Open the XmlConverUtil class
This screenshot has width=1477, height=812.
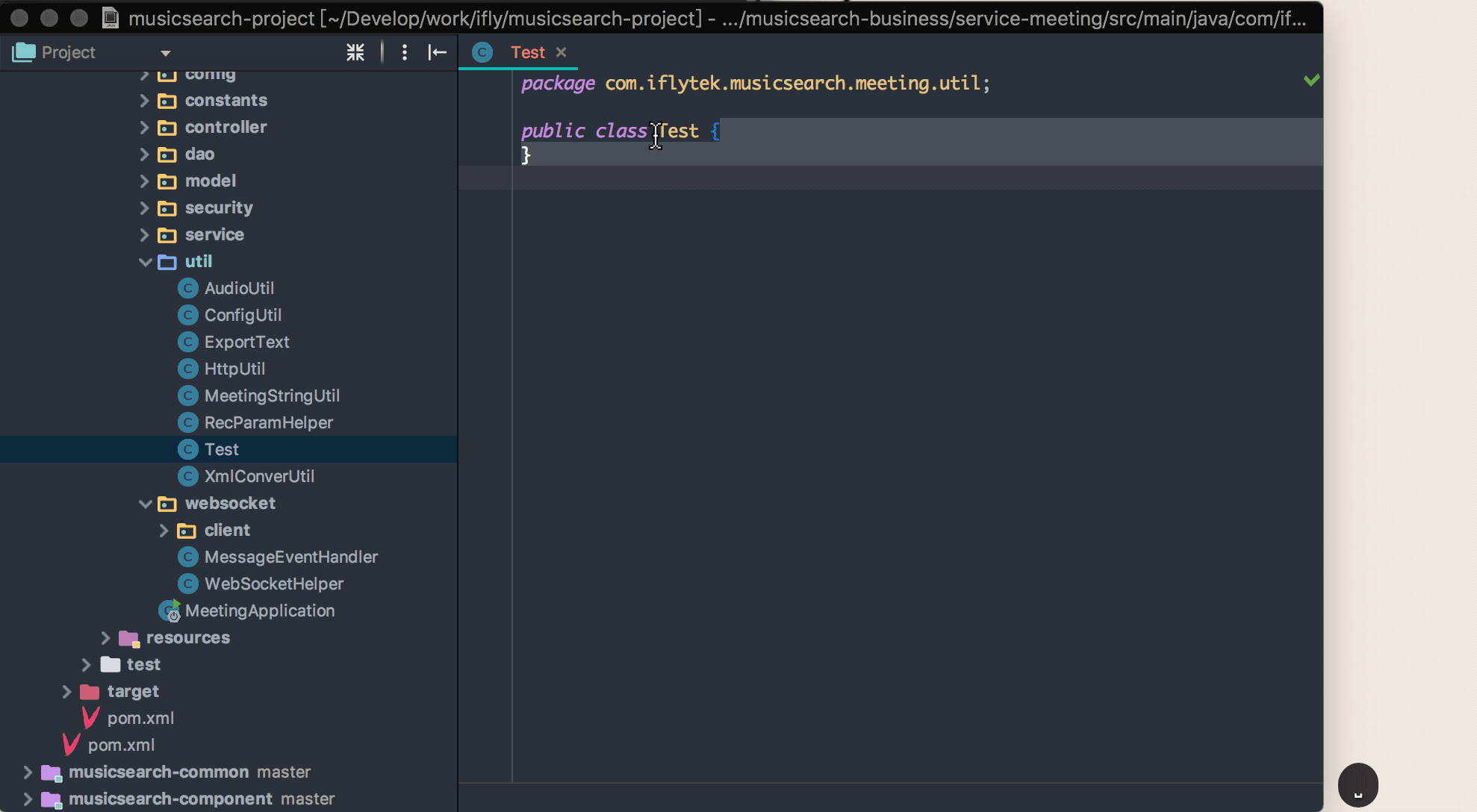click(259, 476)
